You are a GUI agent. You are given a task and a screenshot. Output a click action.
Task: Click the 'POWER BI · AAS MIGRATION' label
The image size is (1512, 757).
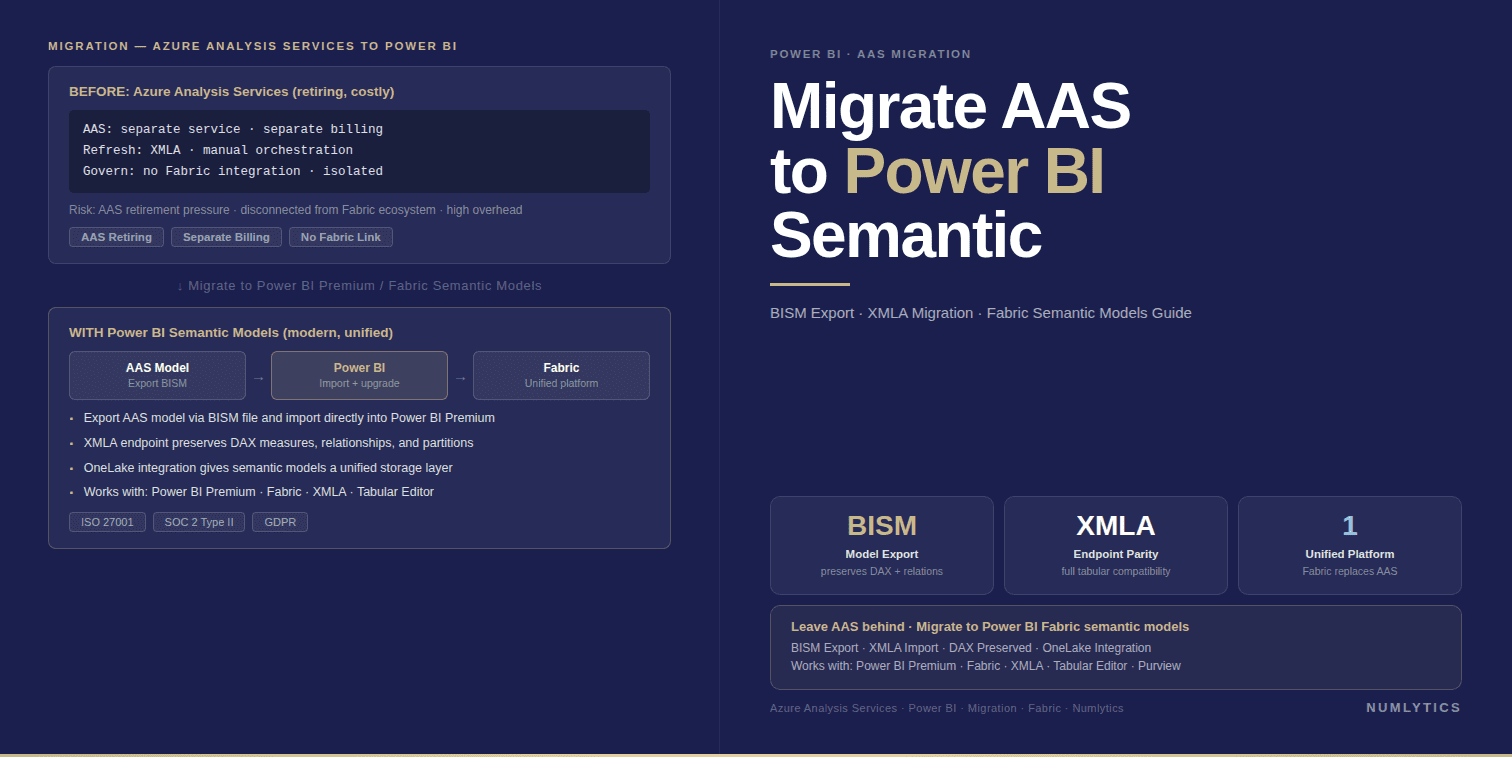click(x=870, y=54)
